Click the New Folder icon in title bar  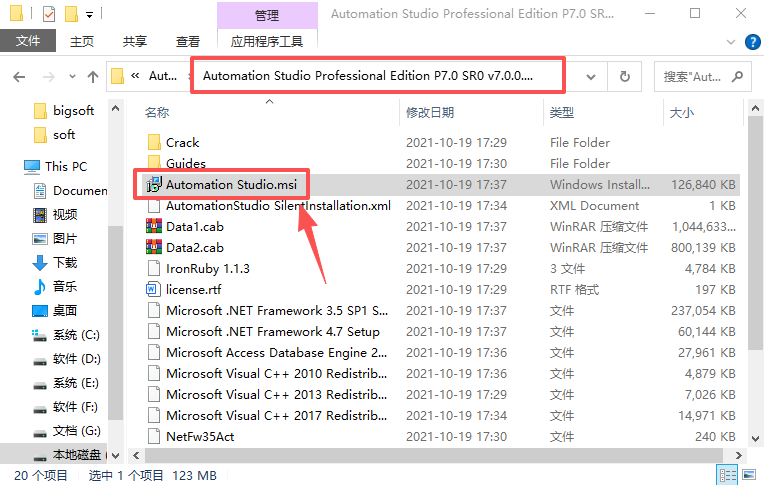click(x=71, y=14)
